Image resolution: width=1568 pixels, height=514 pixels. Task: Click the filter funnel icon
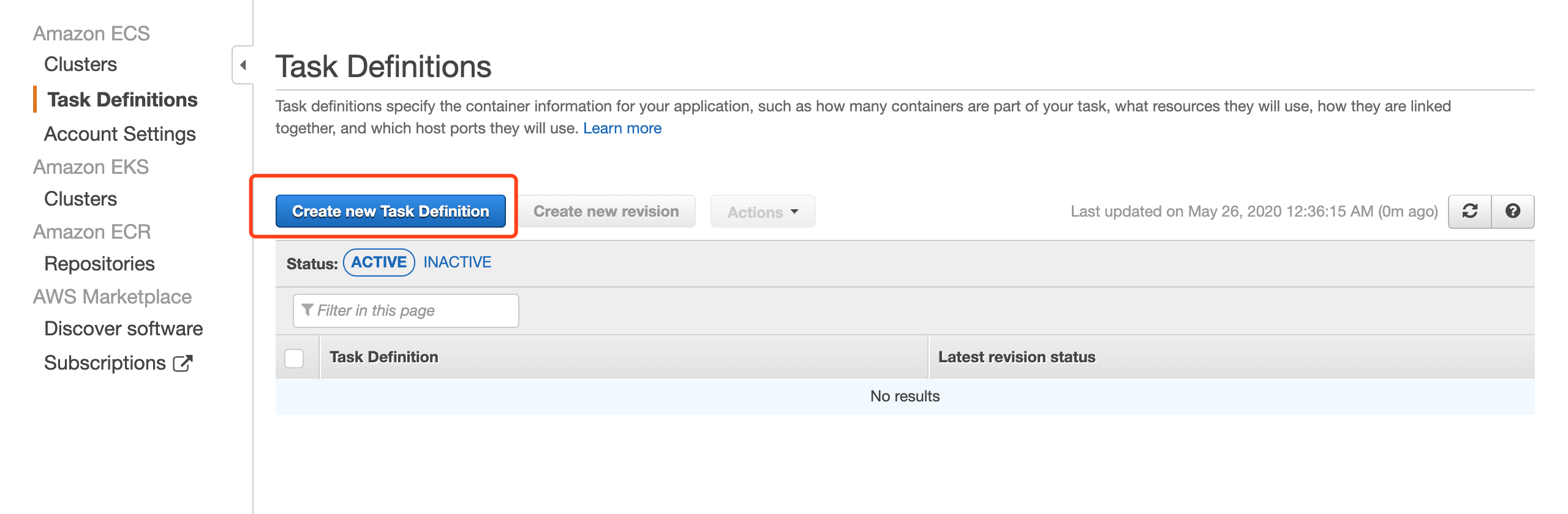[307, 310]
